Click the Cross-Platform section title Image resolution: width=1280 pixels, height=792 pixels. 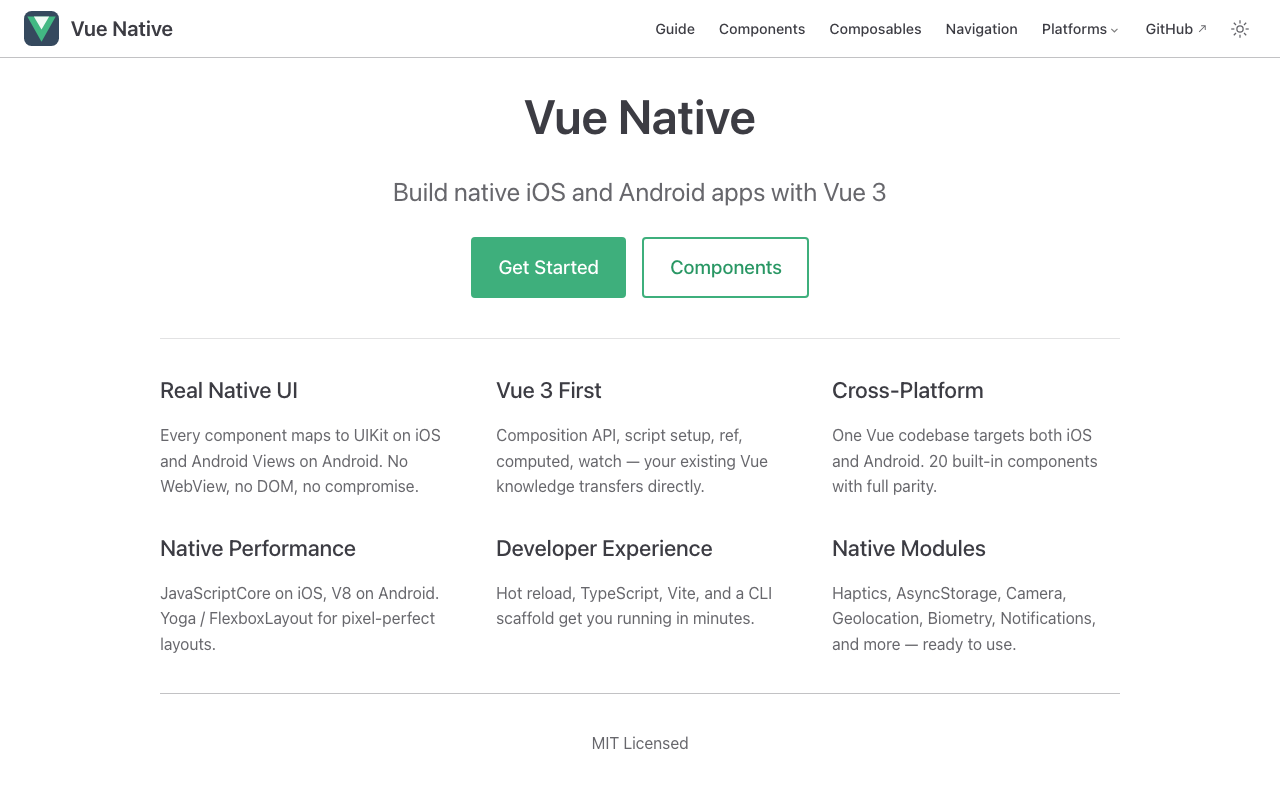click(908, 390)
